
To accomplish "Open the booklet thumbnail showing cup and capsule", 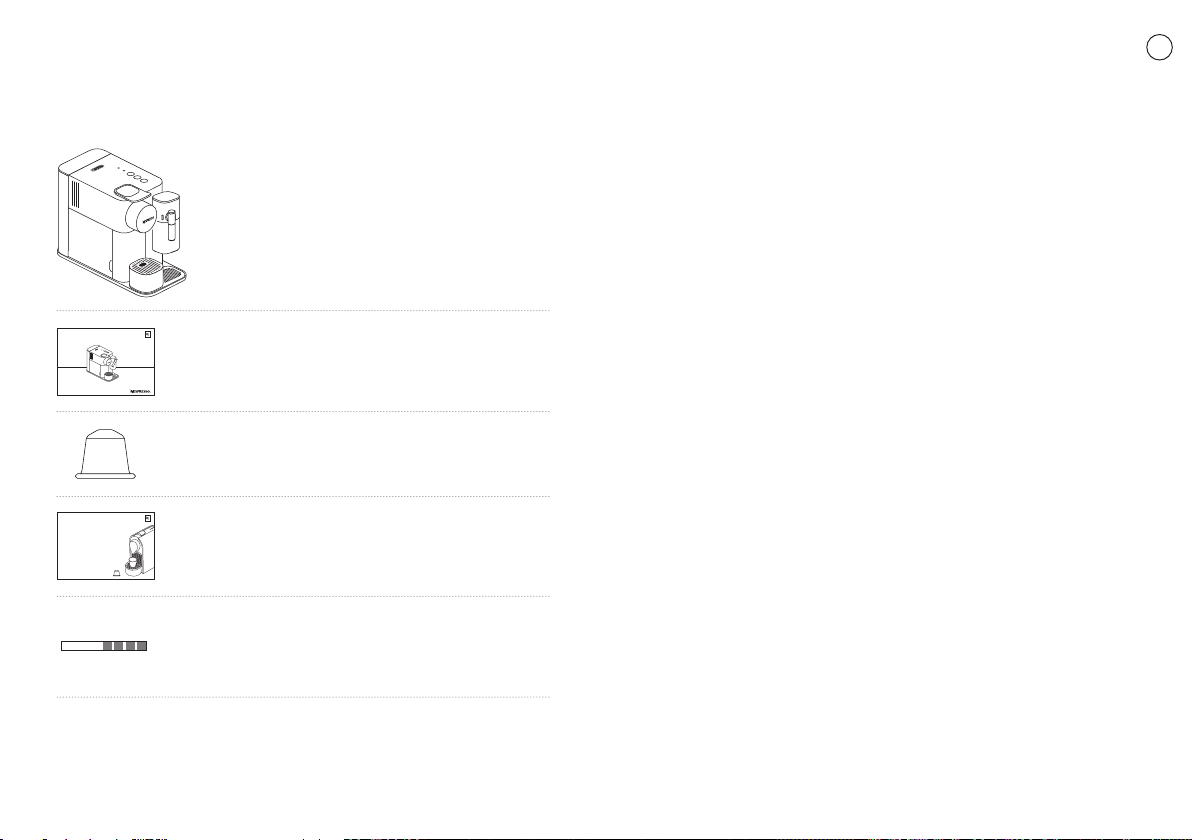I will click(106, 546).
